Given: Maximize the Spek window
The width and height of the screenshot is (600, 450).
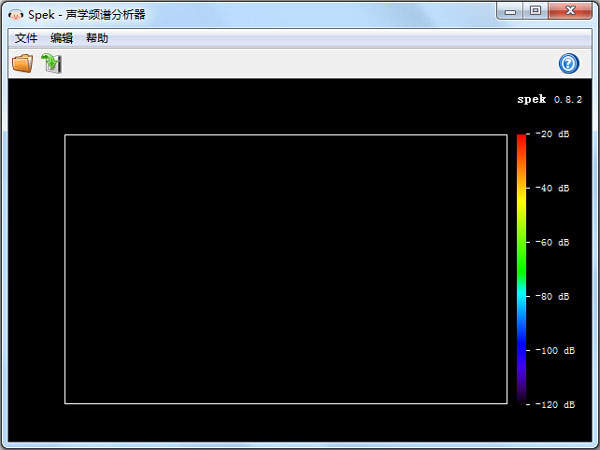Looking at the screenshot, I should 536,12.
